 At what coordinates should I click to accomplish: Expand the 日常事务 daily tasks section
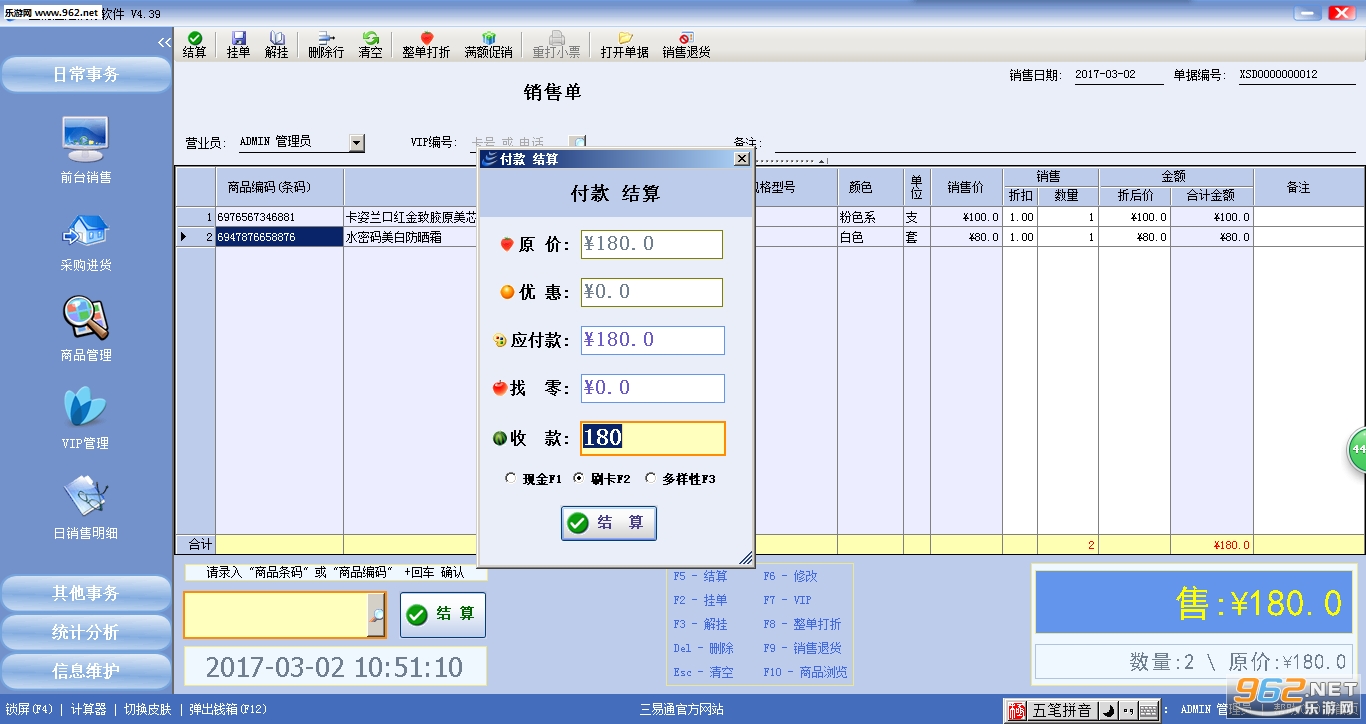tap(86, 74)
